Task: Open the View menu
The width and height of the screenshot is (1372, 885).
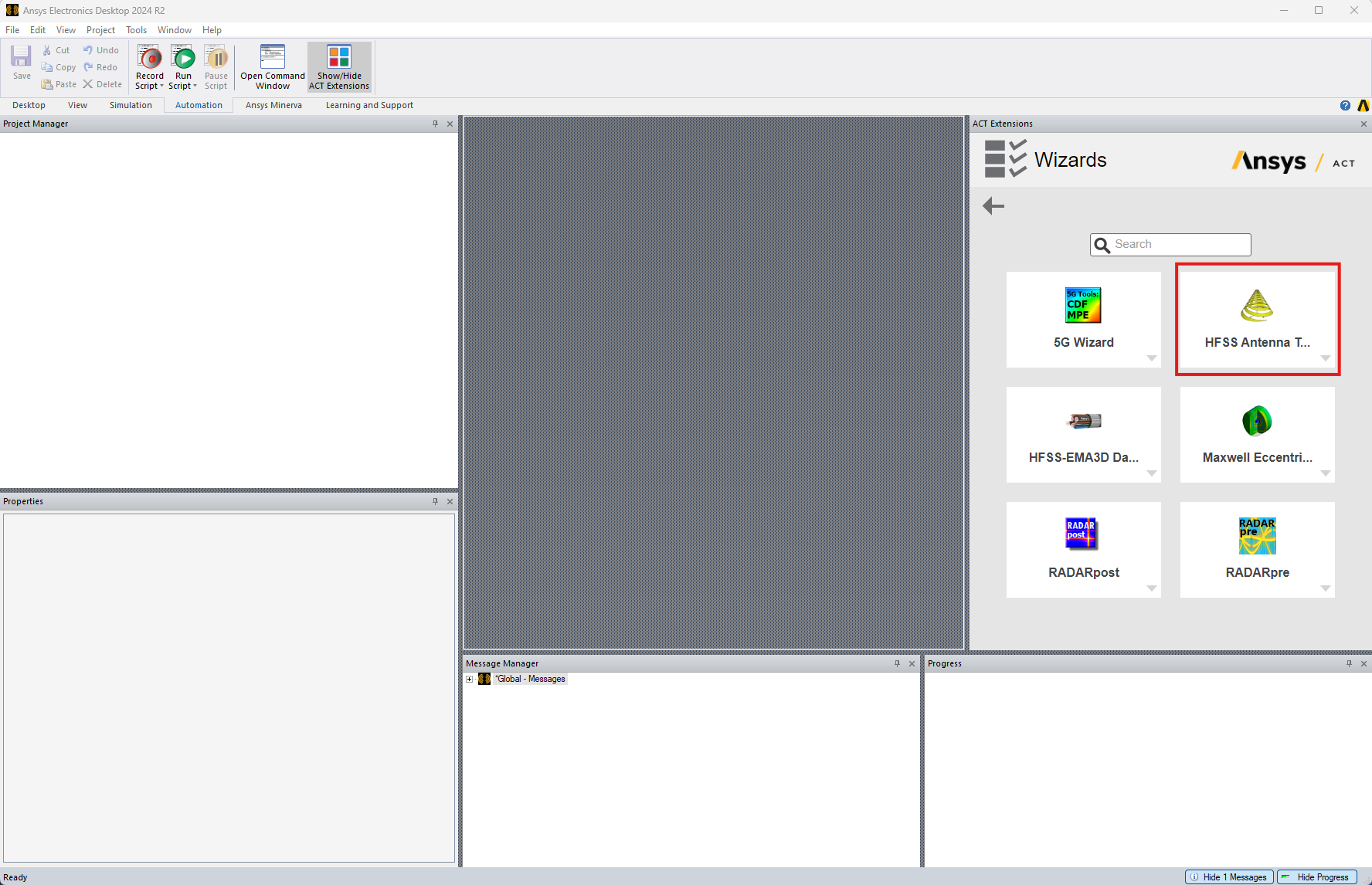Action: [66, 30]
